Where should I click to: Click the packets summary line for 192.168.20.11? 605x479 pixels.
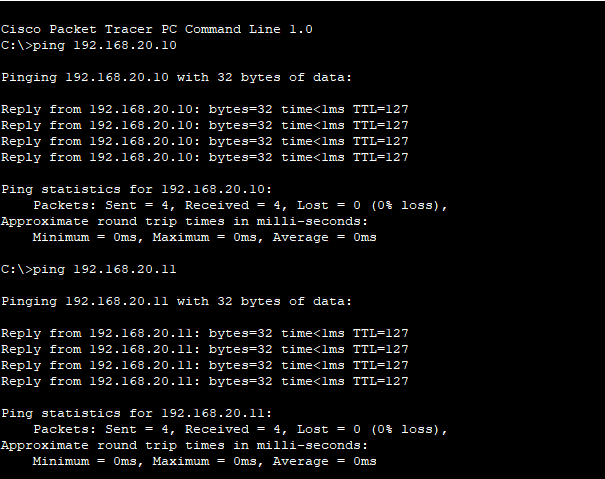pyautogui.click(x=240, y=429)
